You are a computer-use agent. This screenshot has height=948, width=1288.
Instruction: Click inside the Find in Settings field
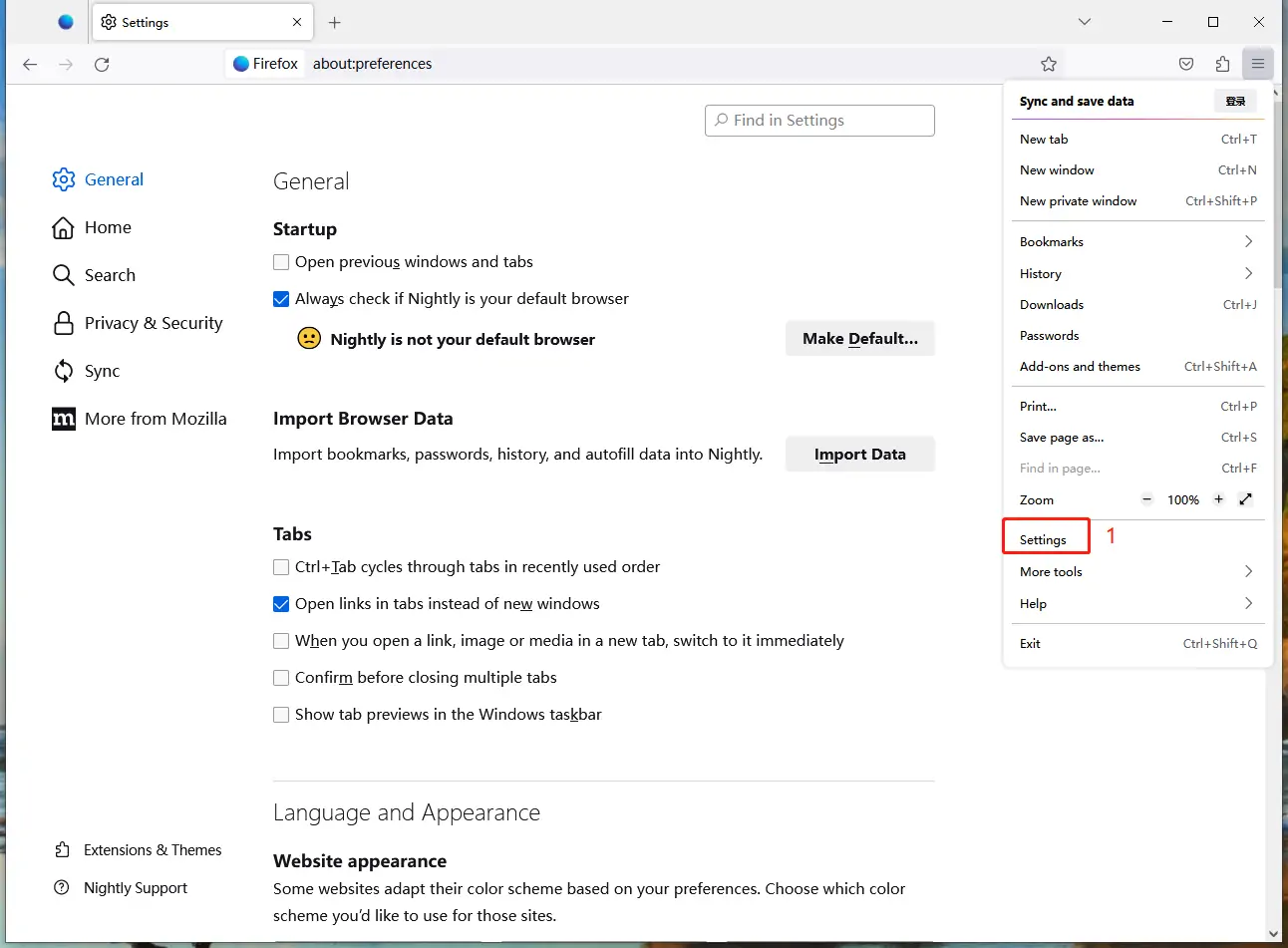pyautogui.click(x=819, y=120)
